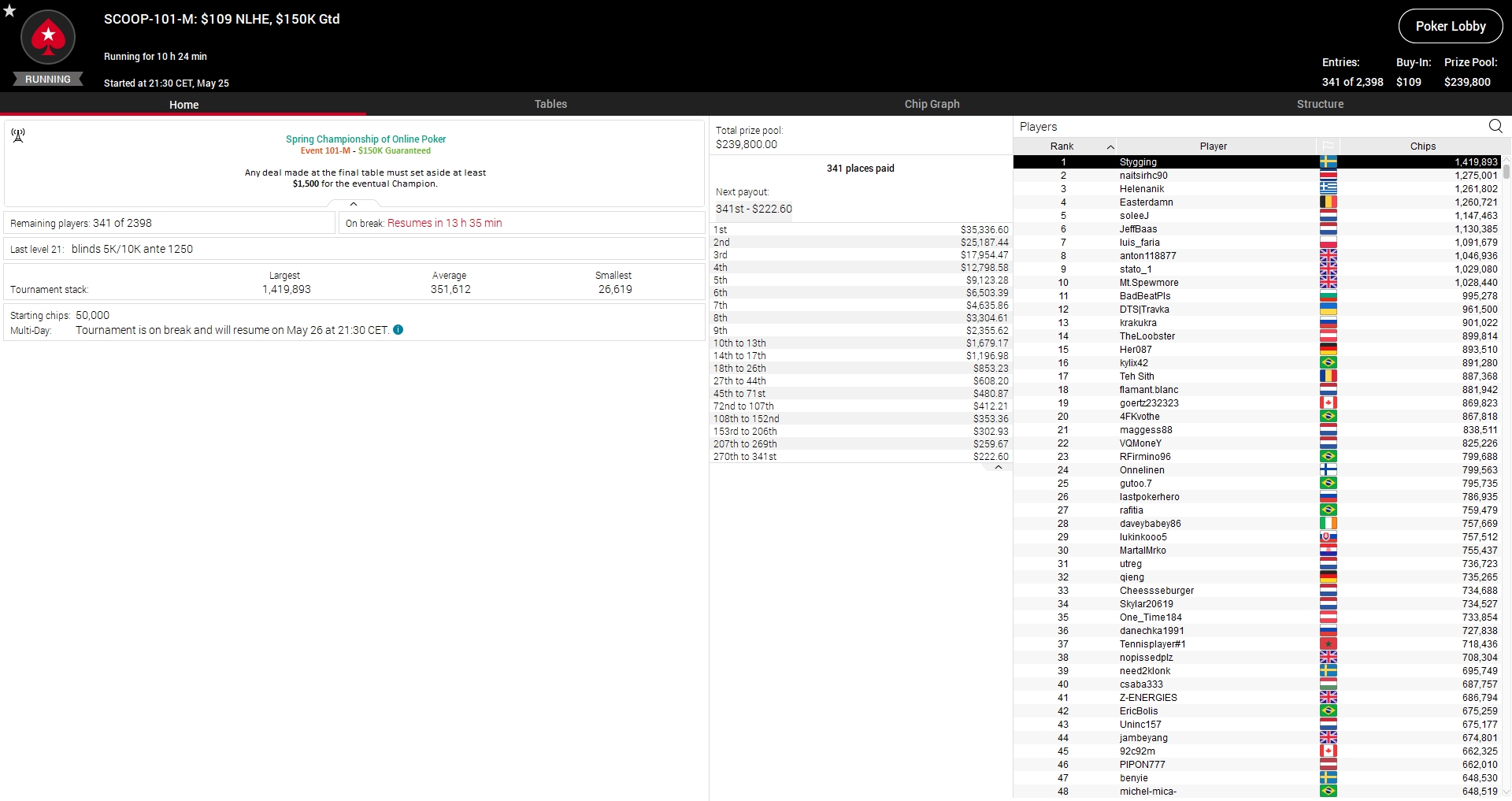Click the flag icon beside EricBolis

point(1329,711)
